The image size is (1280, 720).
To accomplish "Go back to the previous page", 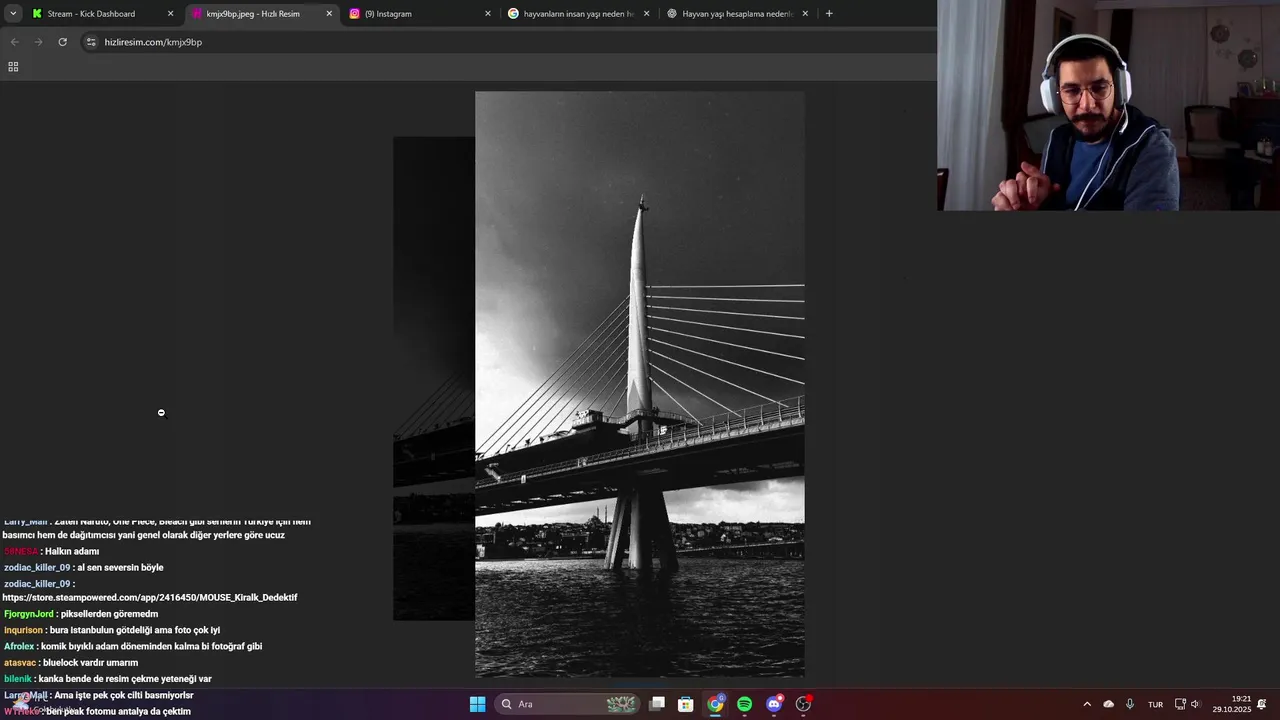I will click(x=14, y=42).
